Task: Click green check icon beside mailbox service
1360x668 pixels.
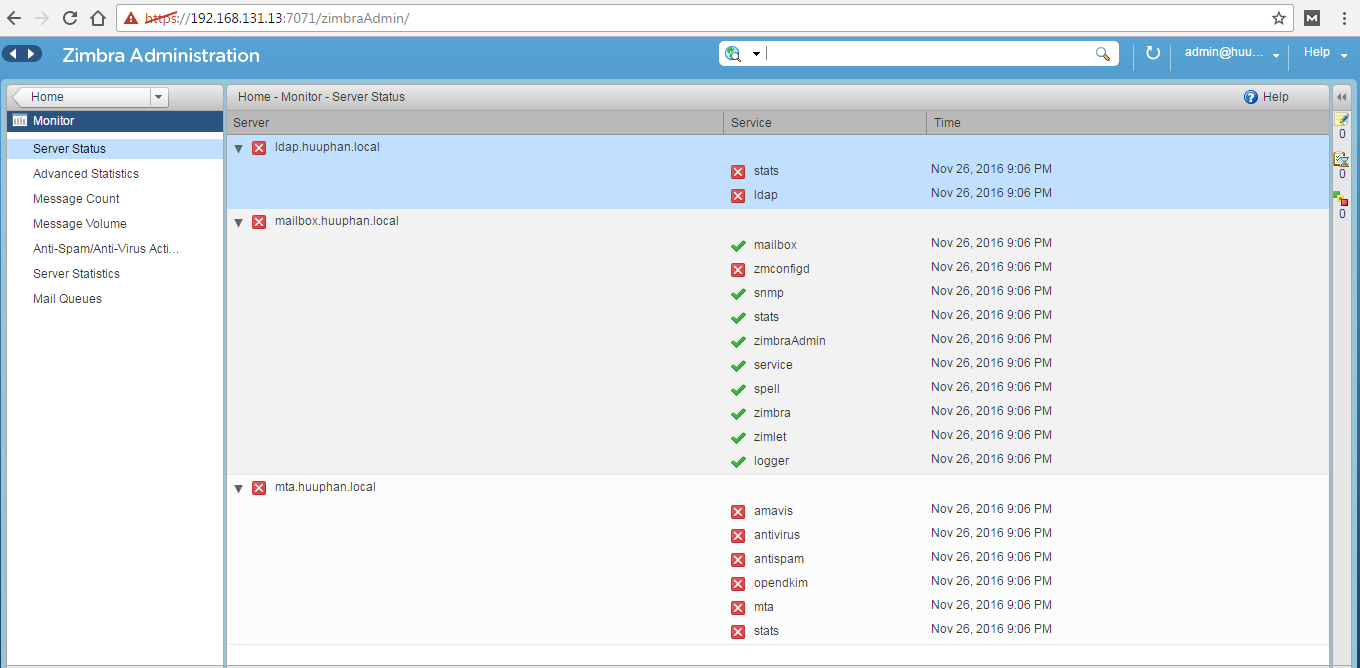Action: [x=738, y=246]
